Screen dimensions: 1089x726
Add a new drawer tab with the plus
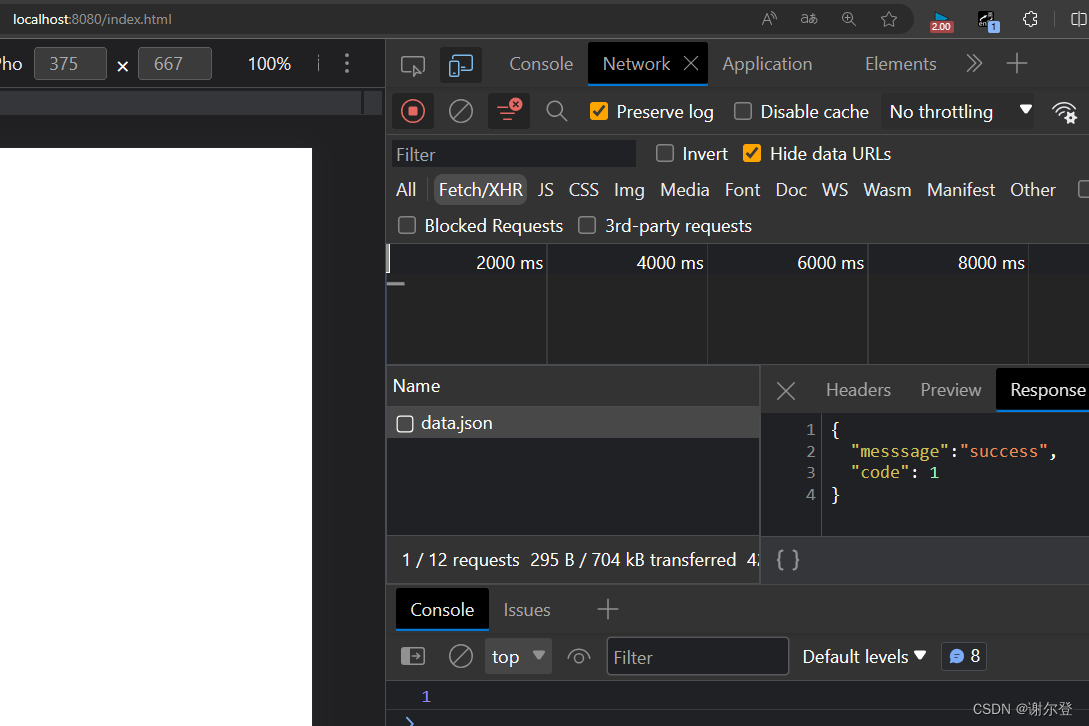(608, 609)
